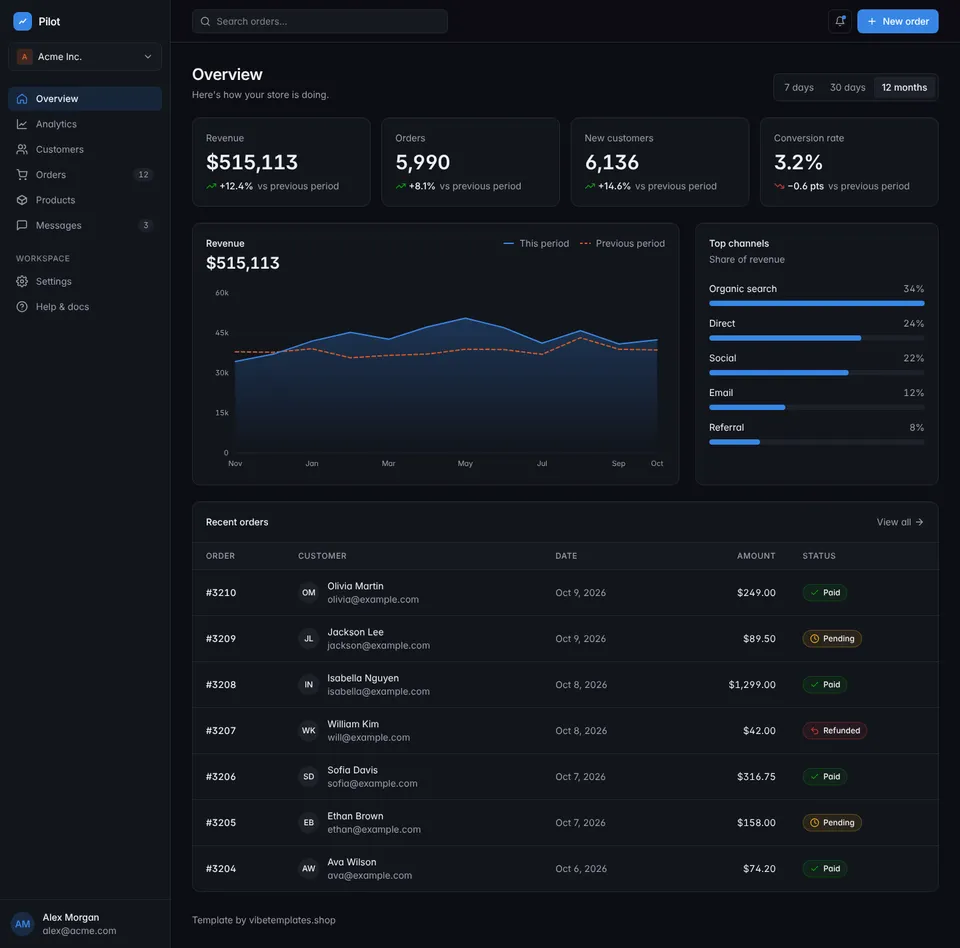960x948 pixels.
Task: Click the Messages chat icon in sidebar
Action: [x=22, y=225]
